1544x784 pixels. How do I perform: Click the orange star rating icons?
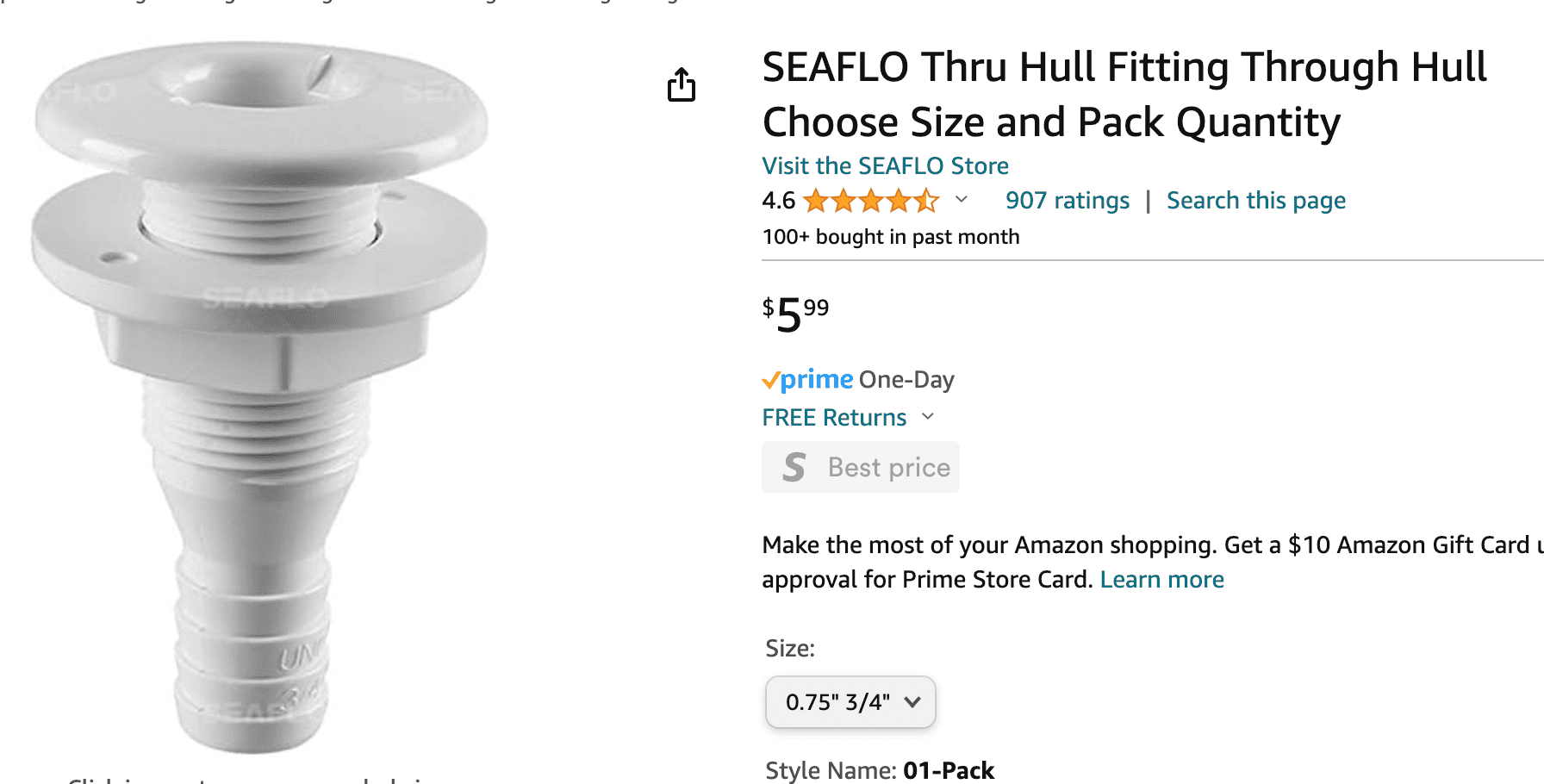870,201
